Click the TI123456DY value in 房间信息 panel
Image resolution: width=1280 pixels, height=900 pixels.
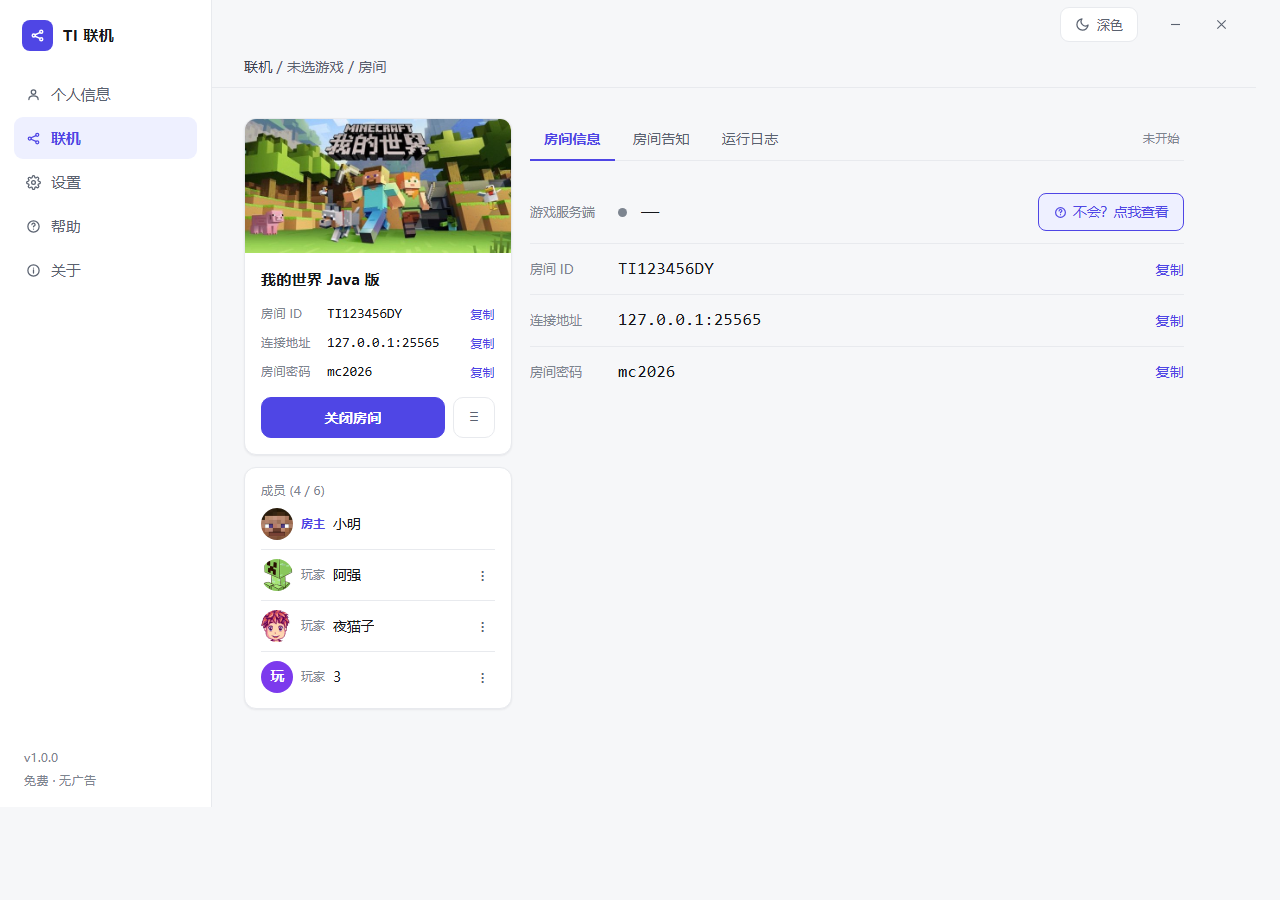[666, 269]
